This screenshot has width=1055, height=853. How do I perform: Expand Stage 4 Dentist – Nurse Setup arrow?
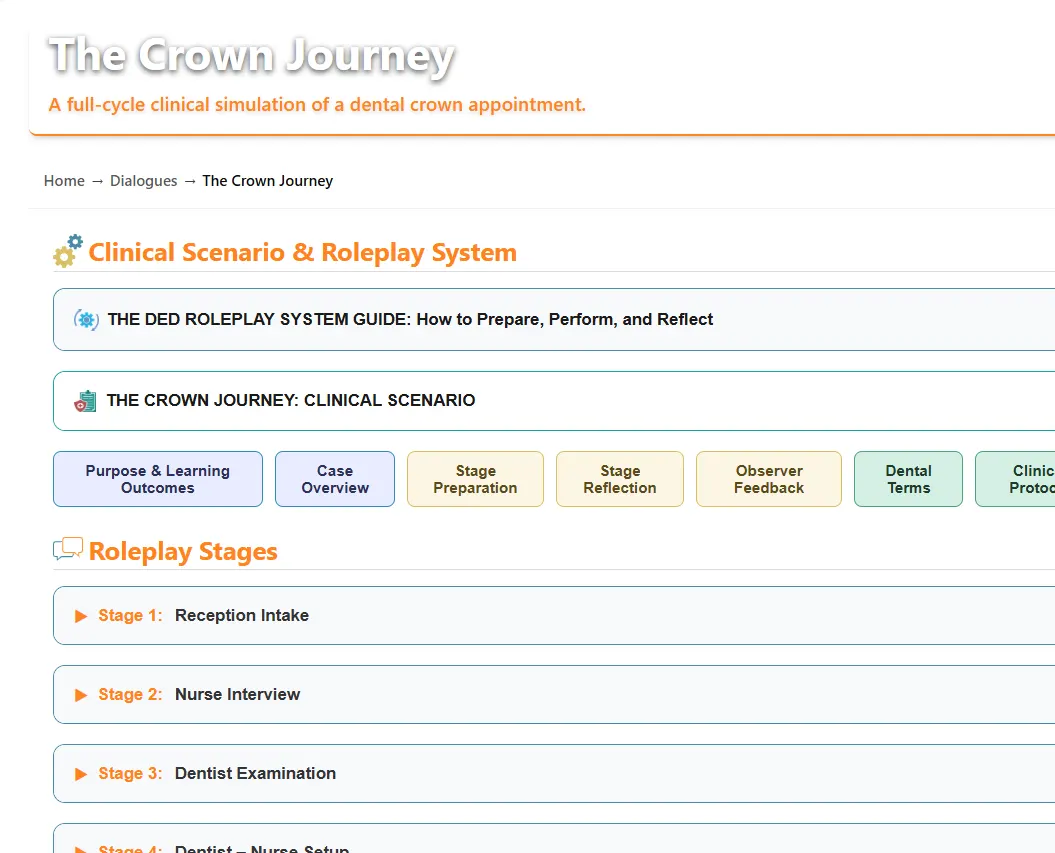click(x=81, y=849)
